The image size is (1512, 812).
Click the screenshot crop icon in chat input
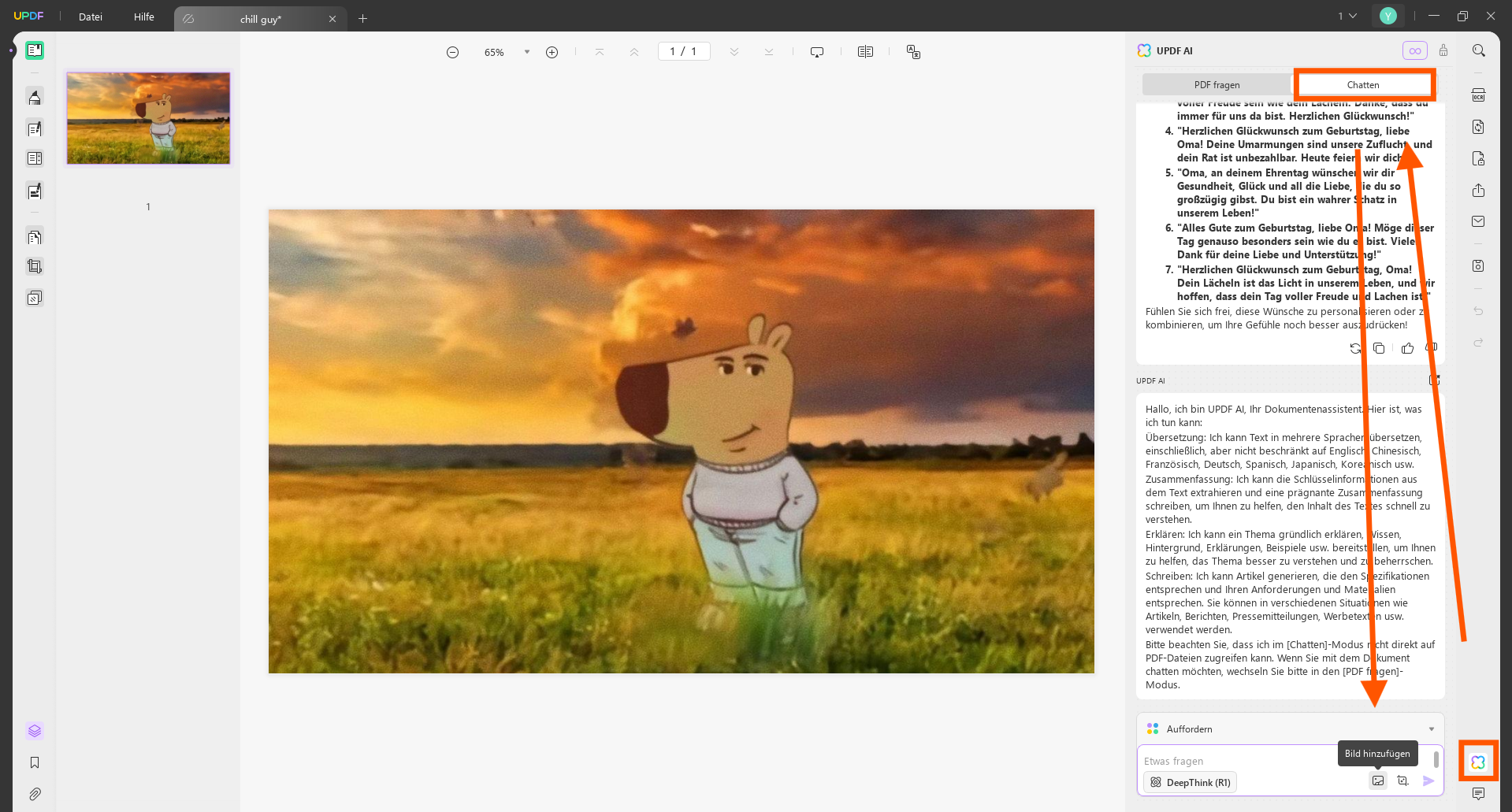tap(1402, 780)
